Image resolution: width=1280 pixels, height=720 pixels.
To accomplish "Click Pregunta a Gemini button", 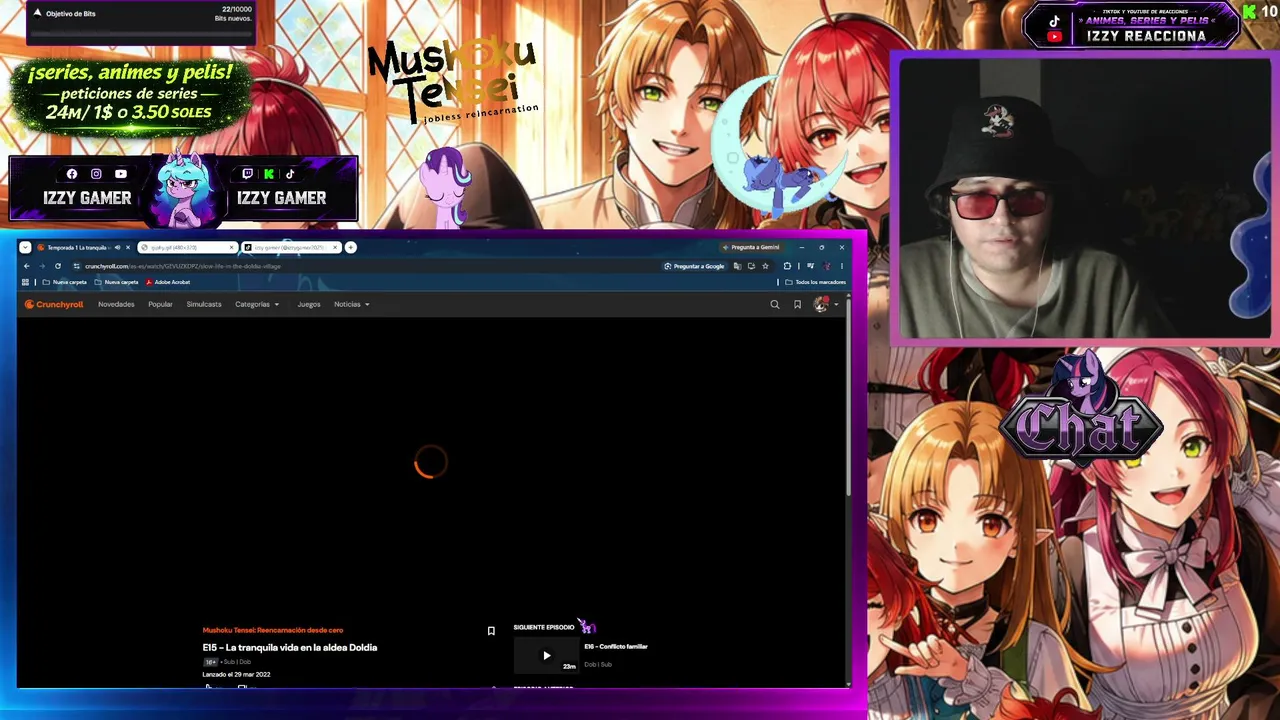I will [x=751, y=247].
